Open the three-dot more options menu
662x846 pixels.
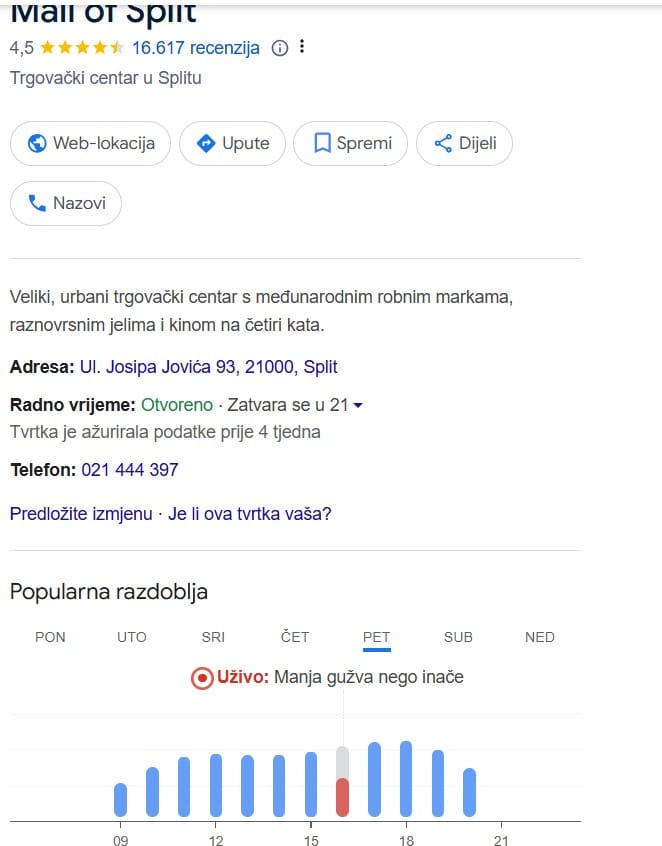click(302, 47)
